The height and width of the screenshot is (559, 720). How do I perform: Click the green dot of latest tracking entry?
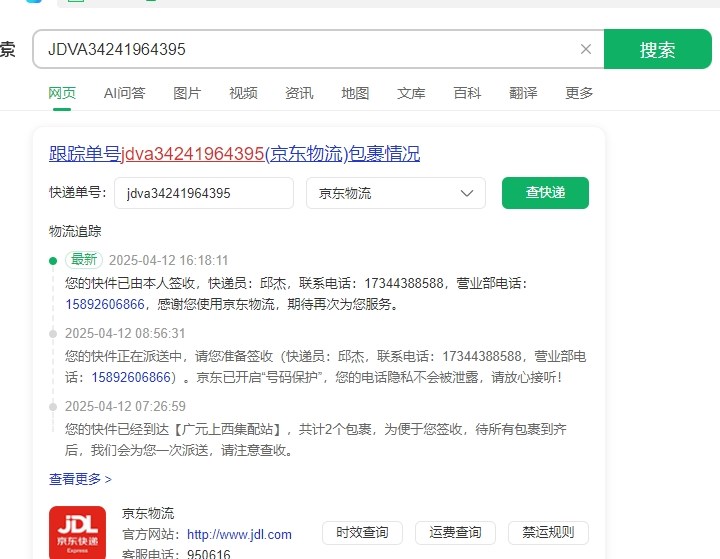coord(53,261)
